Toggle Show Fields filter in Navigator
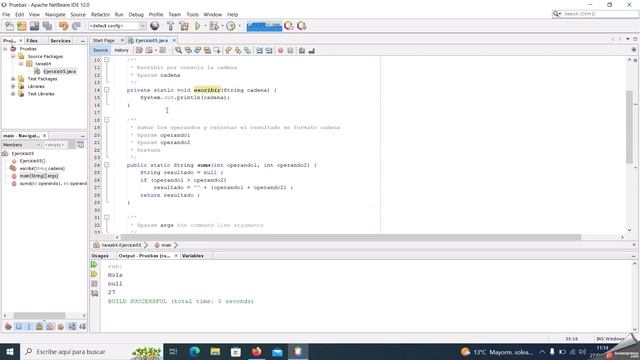The height and width of the screenshot is (360, 640). pyautogui.click(x=19, y=327)
